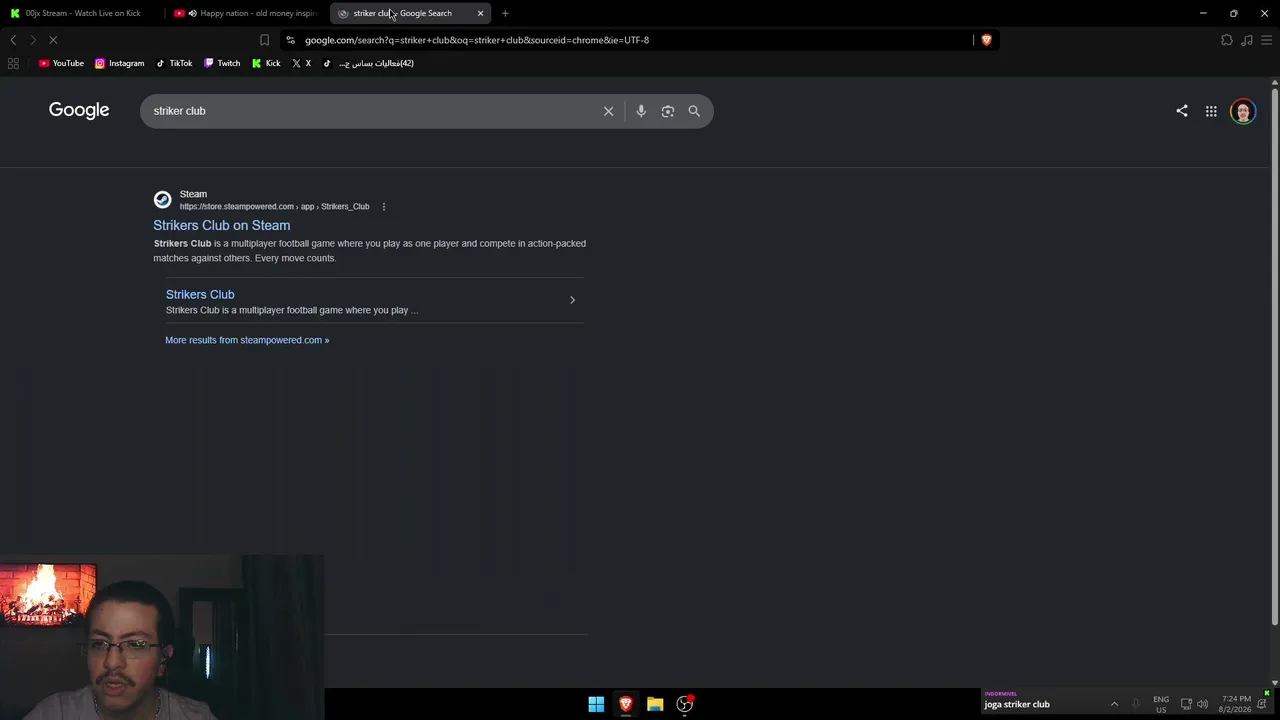Open the X bookmark
1280x720 pixels.
click(x=301, y=63)
